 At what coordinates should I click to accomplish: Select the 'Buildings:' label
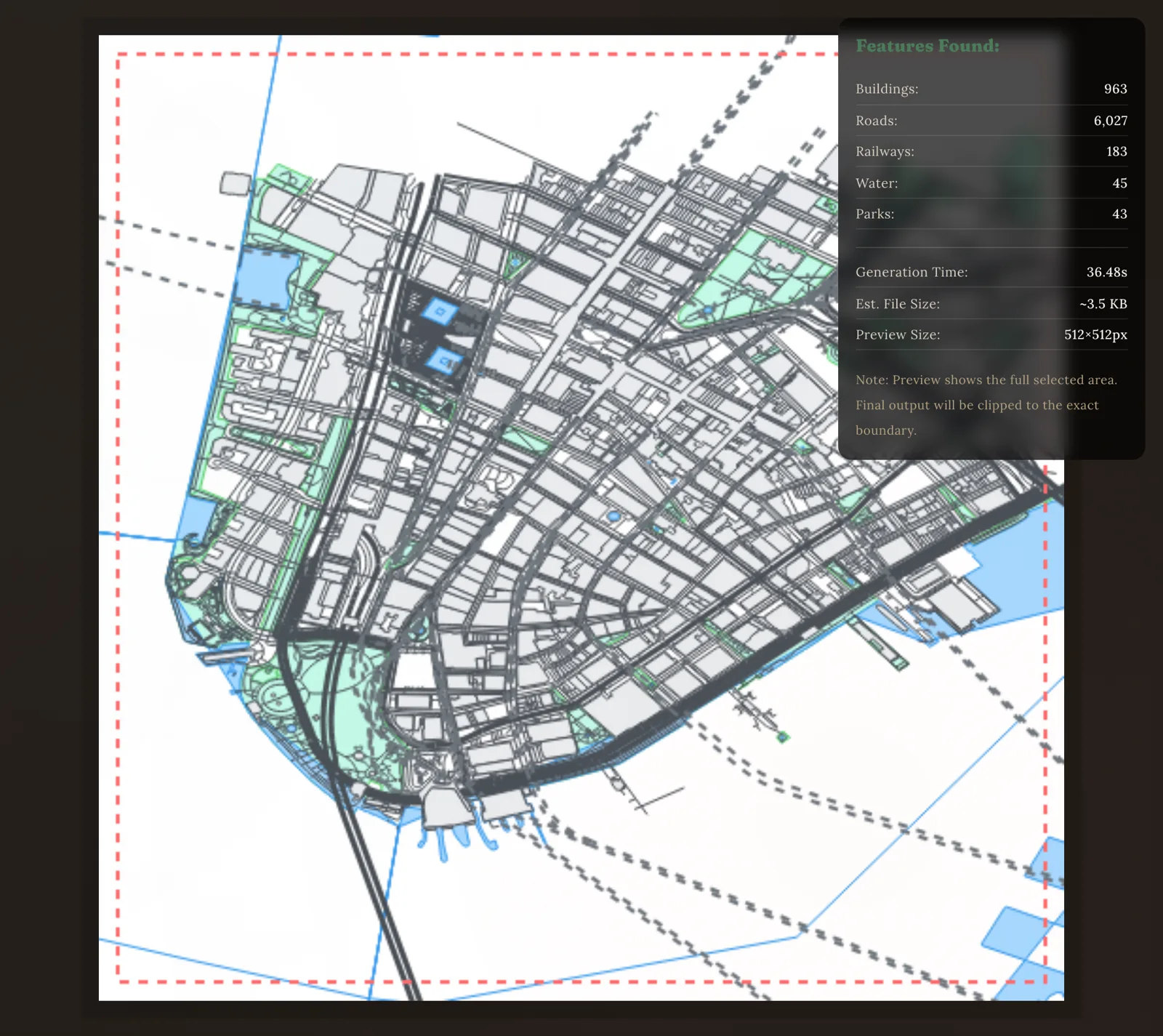tap(887, 89)
